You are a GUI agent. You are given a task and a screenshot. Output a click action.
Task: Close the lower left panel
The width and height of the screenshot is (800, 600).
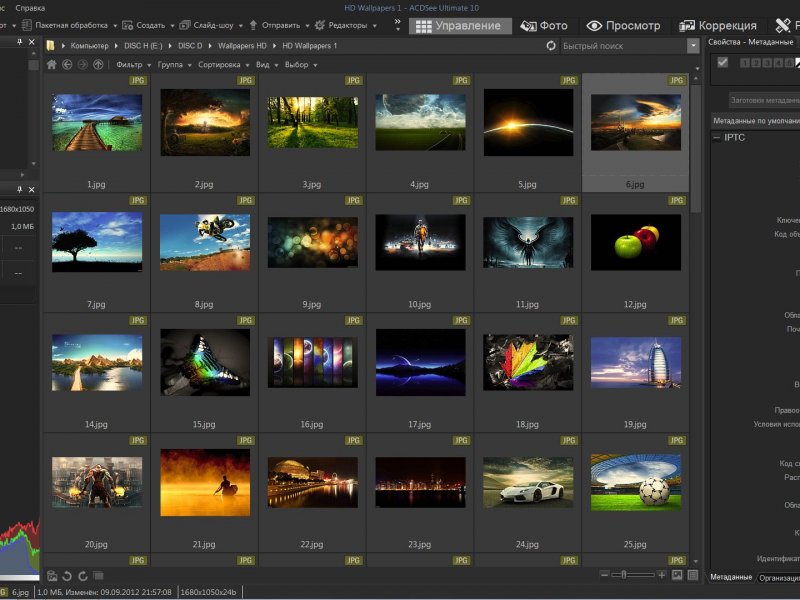pyautogui.click(x=32, y=189)
